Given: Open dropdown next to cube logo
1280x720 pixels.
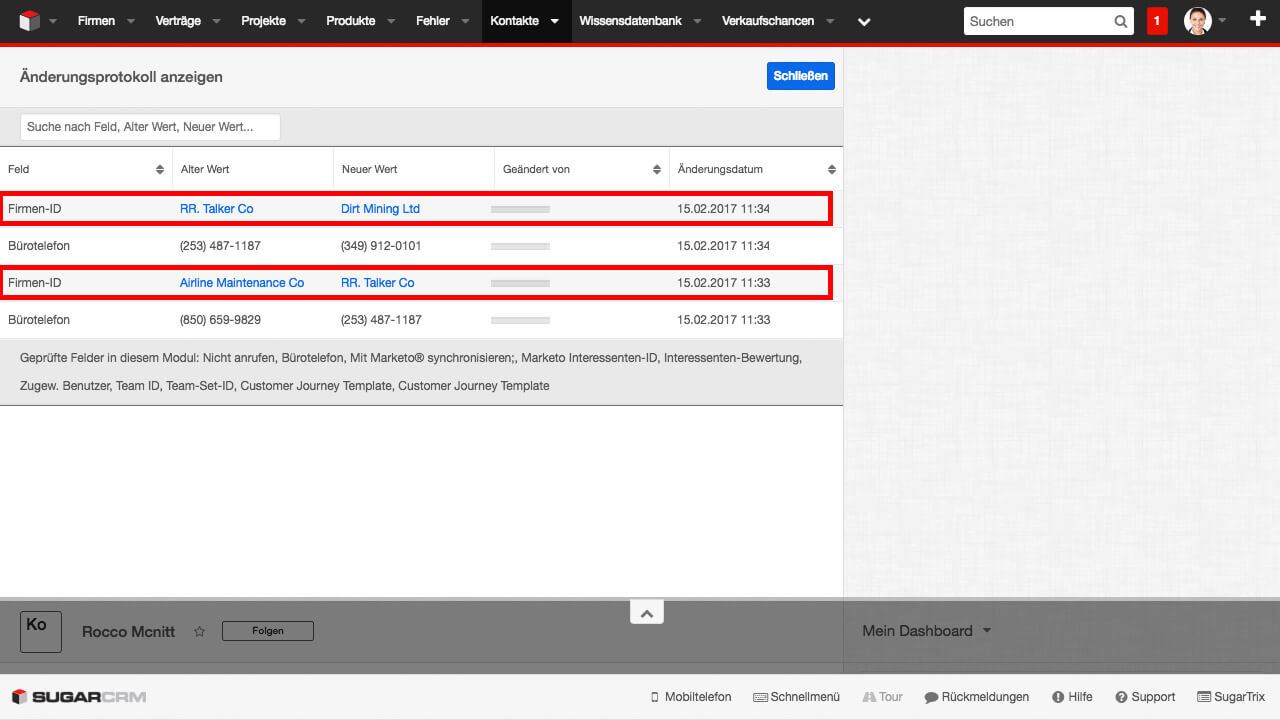Looking at the screenshot, I should [53, 21].
